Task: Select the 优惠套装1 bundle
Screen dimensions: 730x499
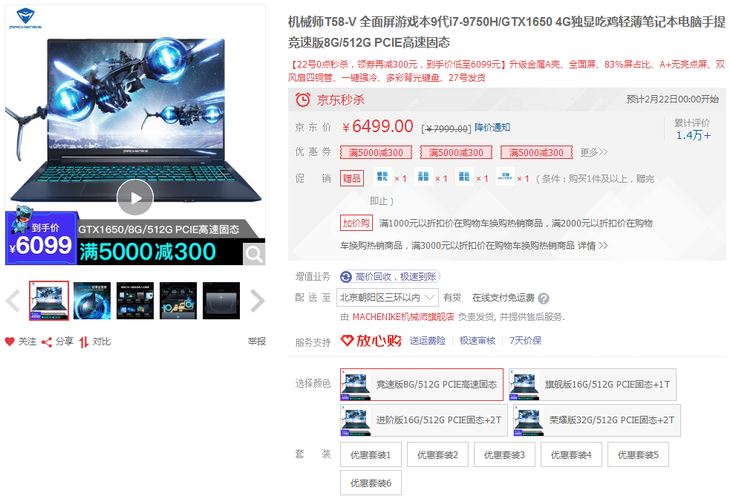Action: pos(371,455)
